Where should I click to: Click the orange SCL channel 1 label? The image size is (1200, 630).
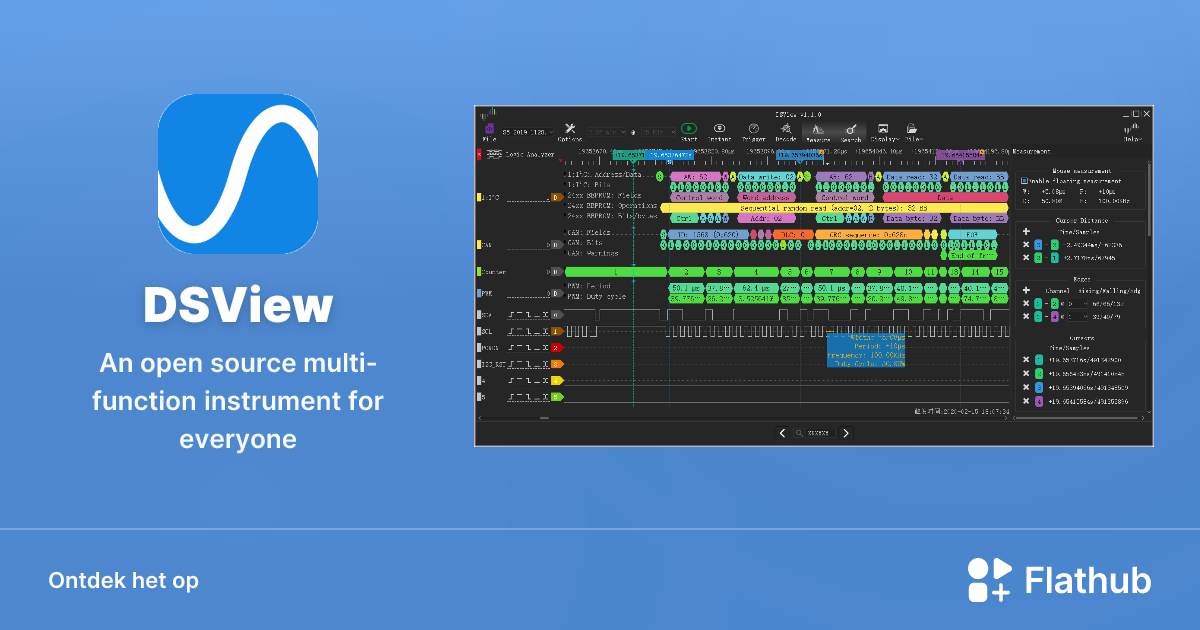[x=556, y=331]
